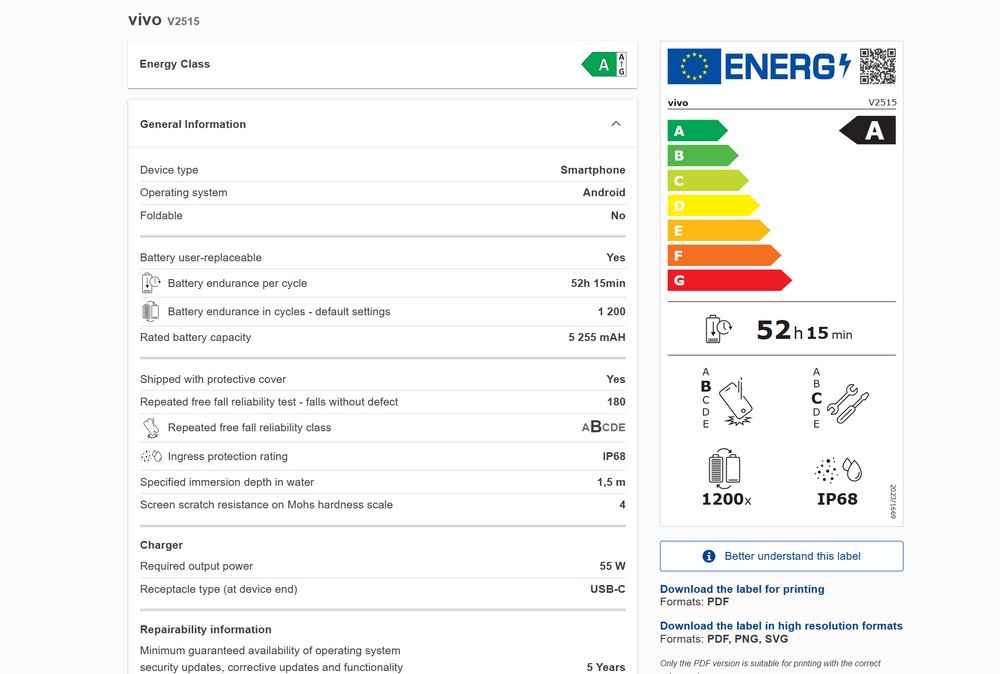Click the EU flag on energy label

[x=694, y=66]
